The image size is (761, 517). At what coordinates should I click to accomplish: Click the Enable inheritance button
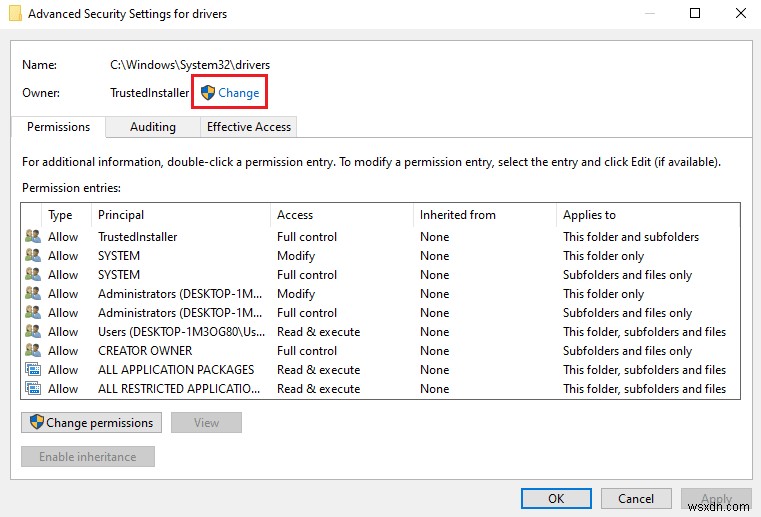[88, 456]
